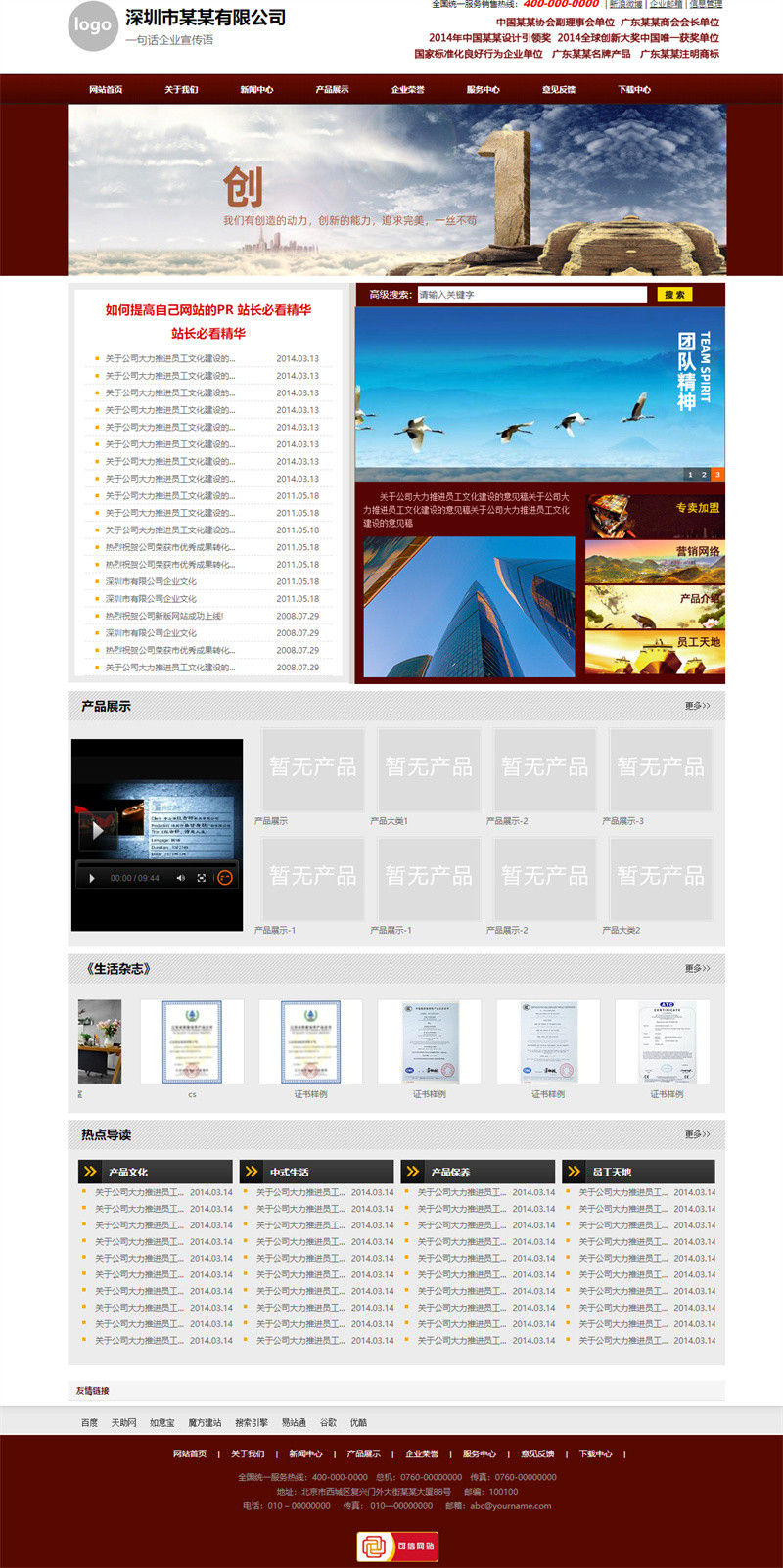Open 意见反馈 in the top navigation
783x1568 pixels.
(559, 90)
